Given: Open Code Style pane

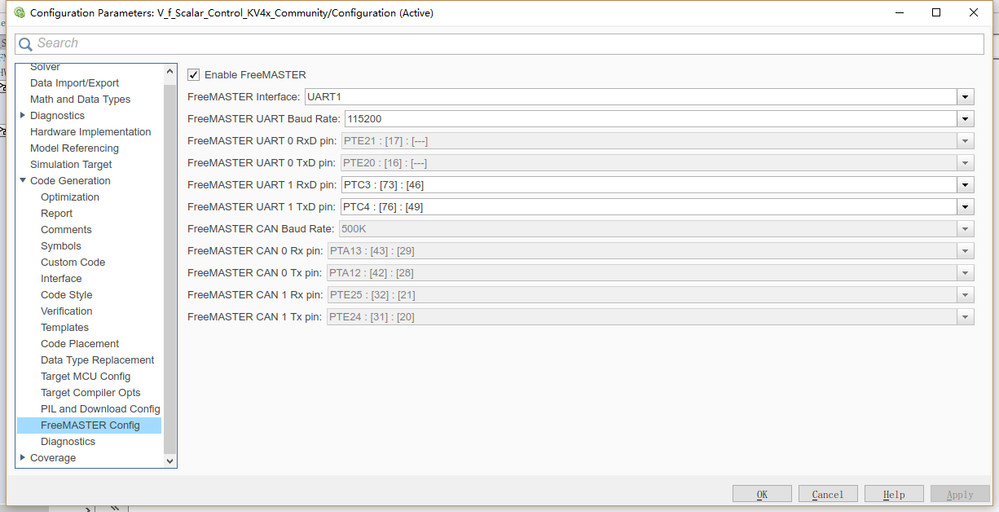Looking at the screenshot, I should click(67, 295).
